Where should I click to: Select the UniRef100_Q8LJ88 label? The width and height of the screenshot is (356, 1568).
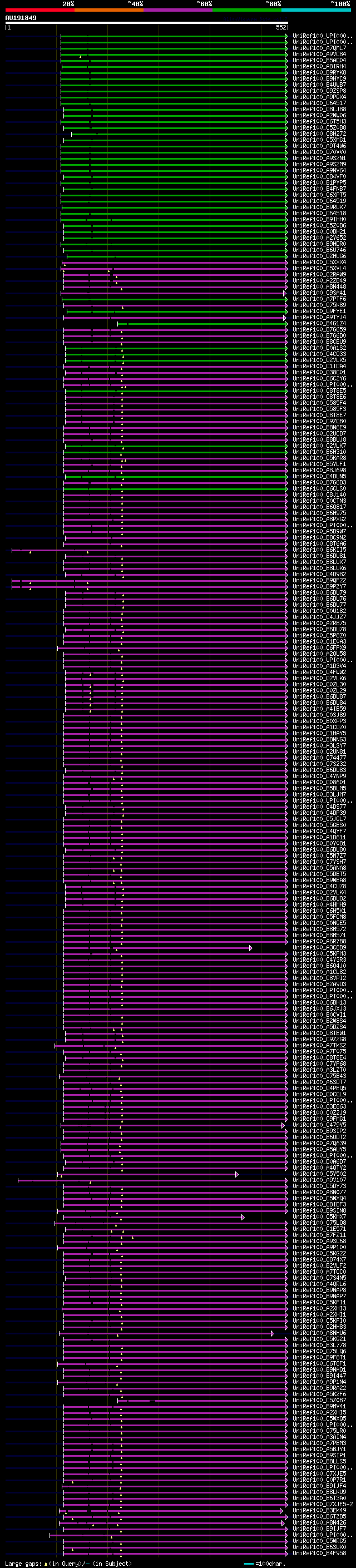pyautogui.click(x=319, y=110)
